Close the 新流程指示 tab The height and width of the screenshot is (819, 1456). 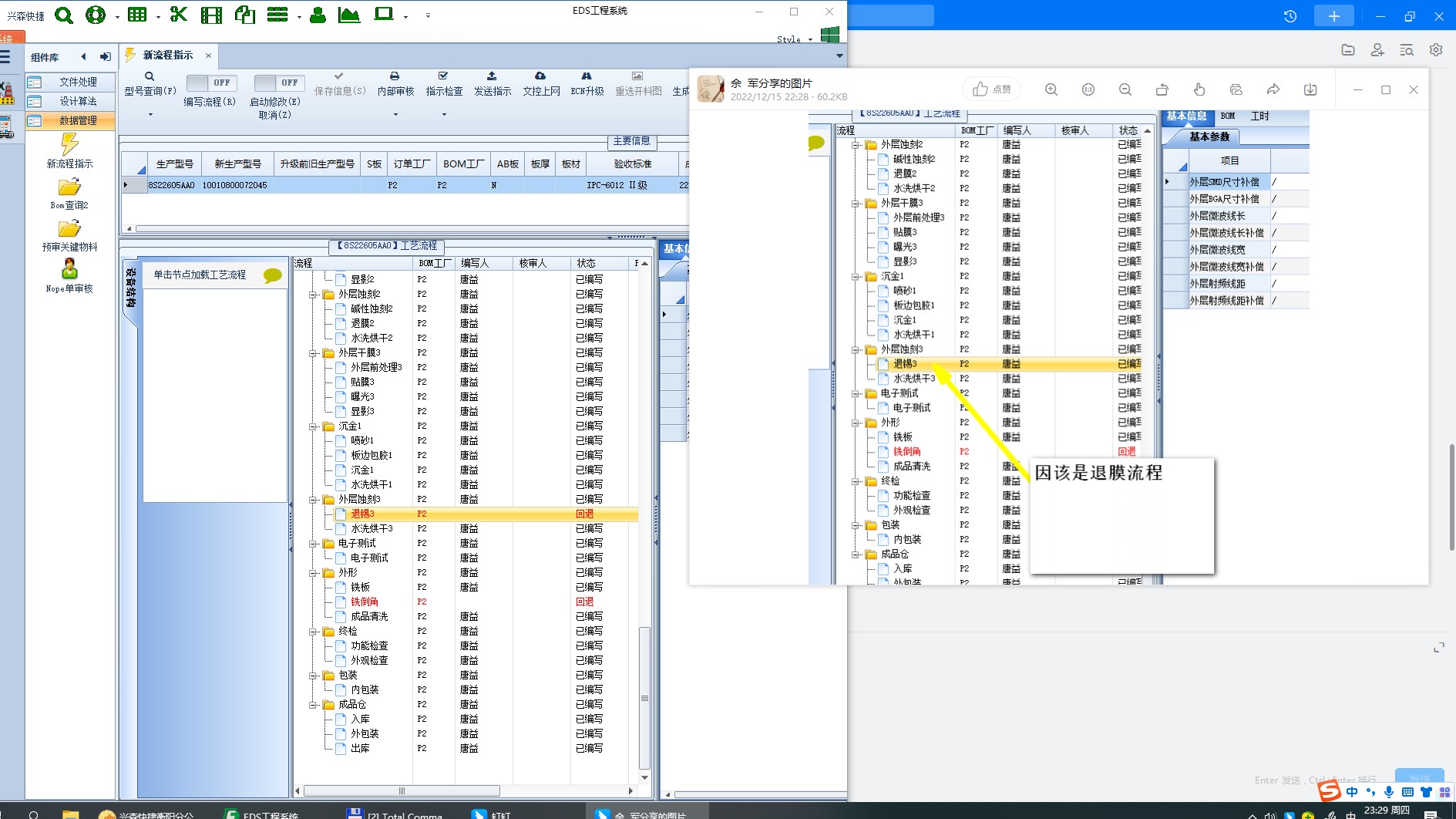coord(208,56)
